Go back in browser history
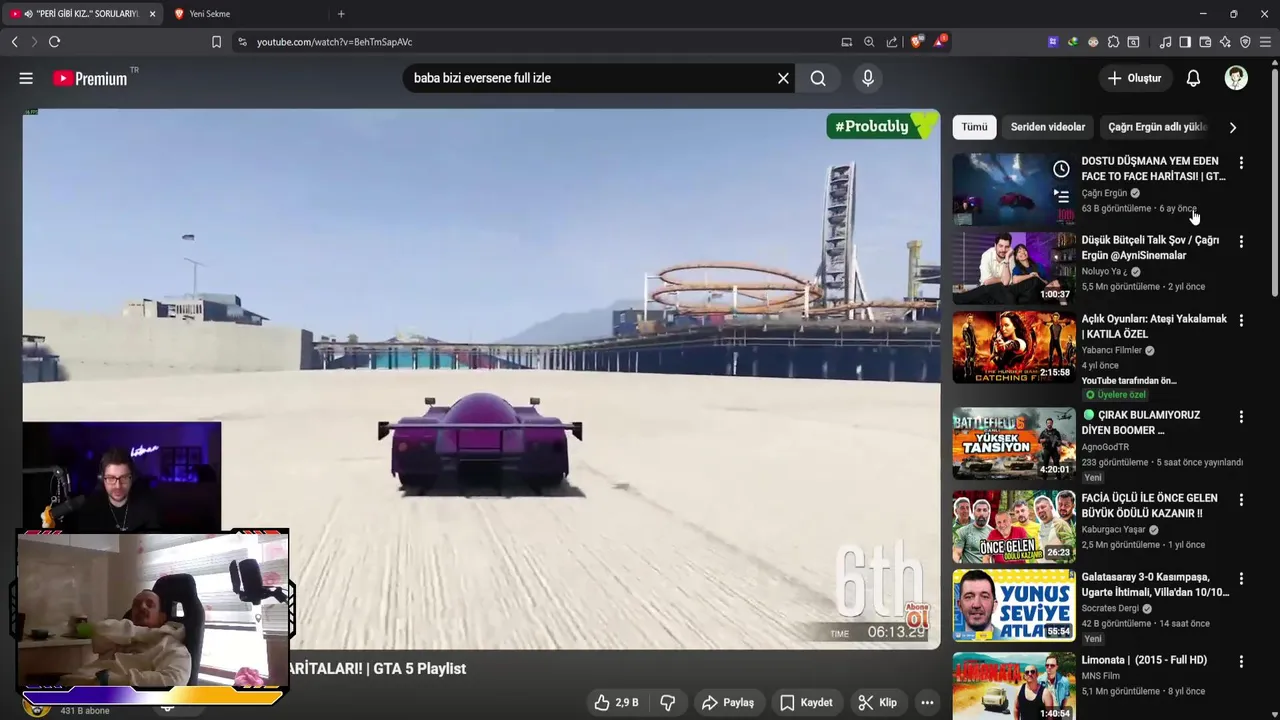This screenshot has width=1280, height=720. [14, 42]
